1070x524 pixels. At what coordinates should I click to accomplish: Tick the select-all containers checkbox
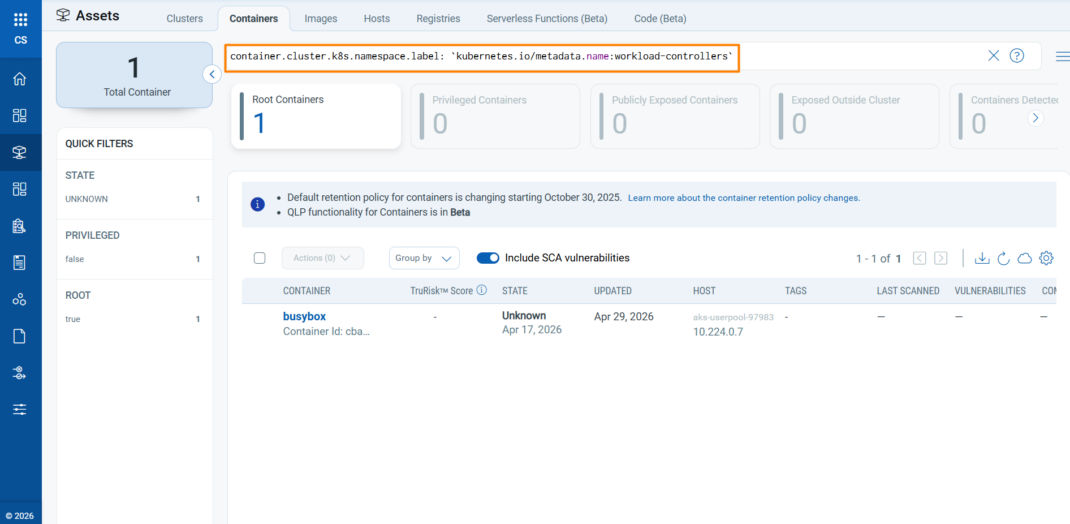coord(259,258)
